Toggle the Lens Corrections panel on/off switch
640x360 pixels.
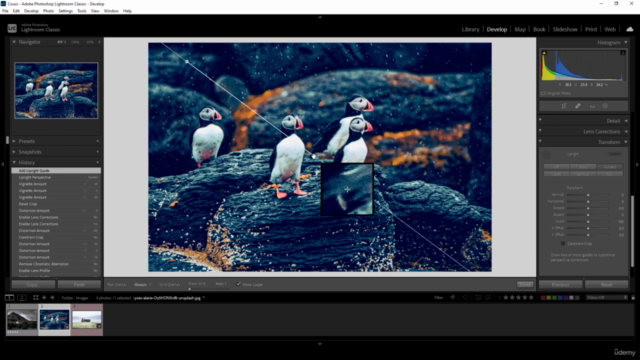[x=540, y=131]
